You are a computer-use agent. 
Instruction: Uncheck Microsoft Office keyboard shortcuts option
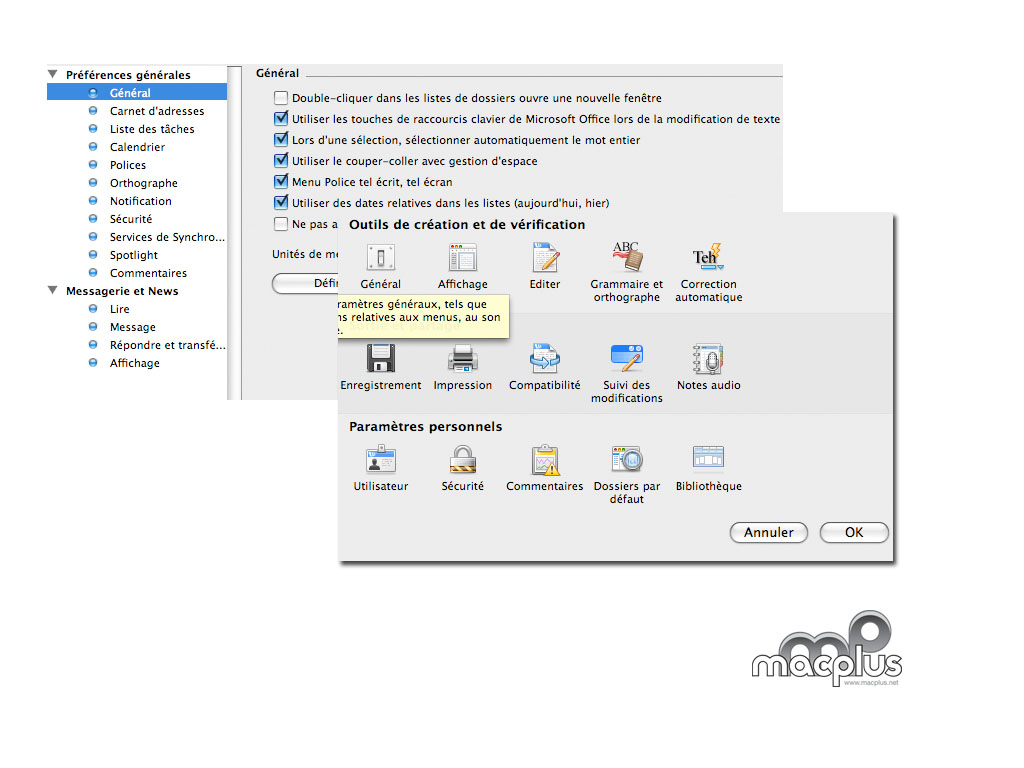(x=281, y=119)
